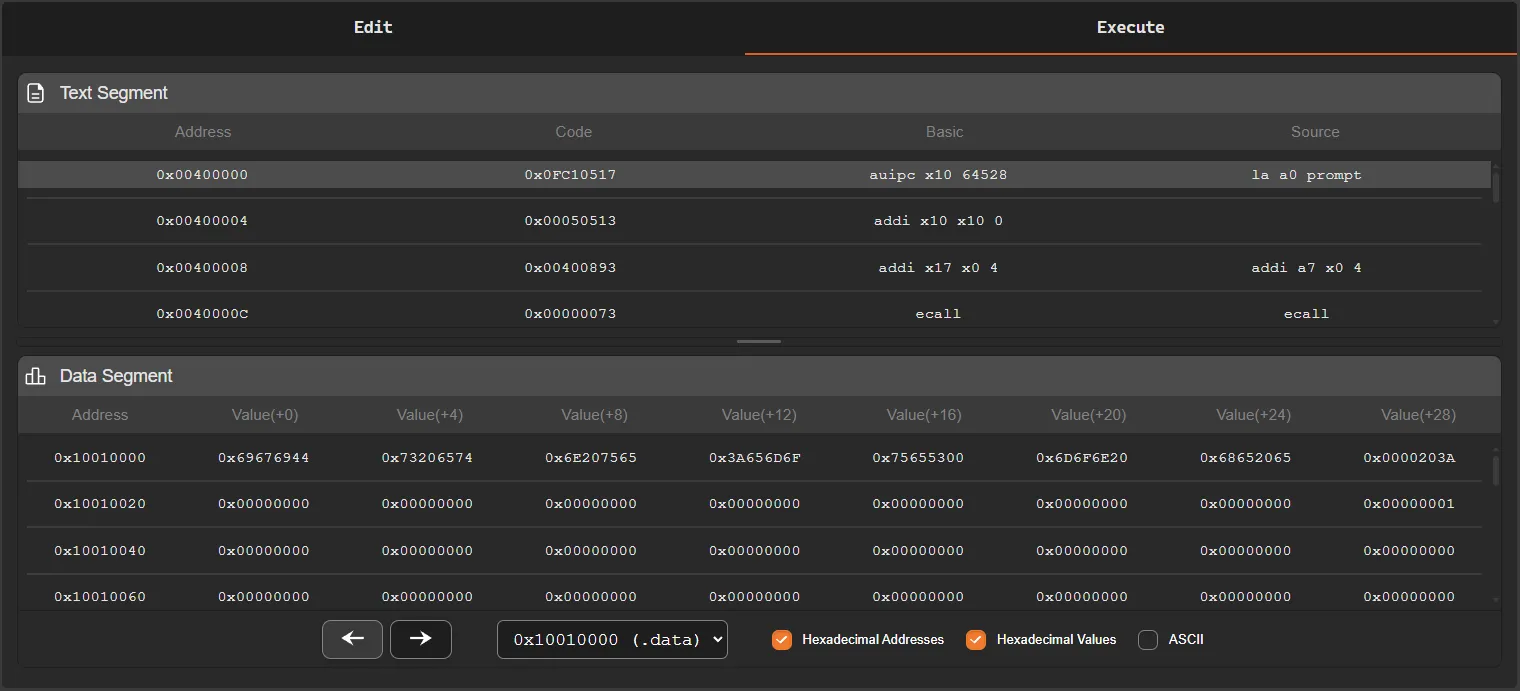The height and width of the screenshot is (691, 1520).
Task: Click the Data Segment chart icon
Action: pos(36,376)
